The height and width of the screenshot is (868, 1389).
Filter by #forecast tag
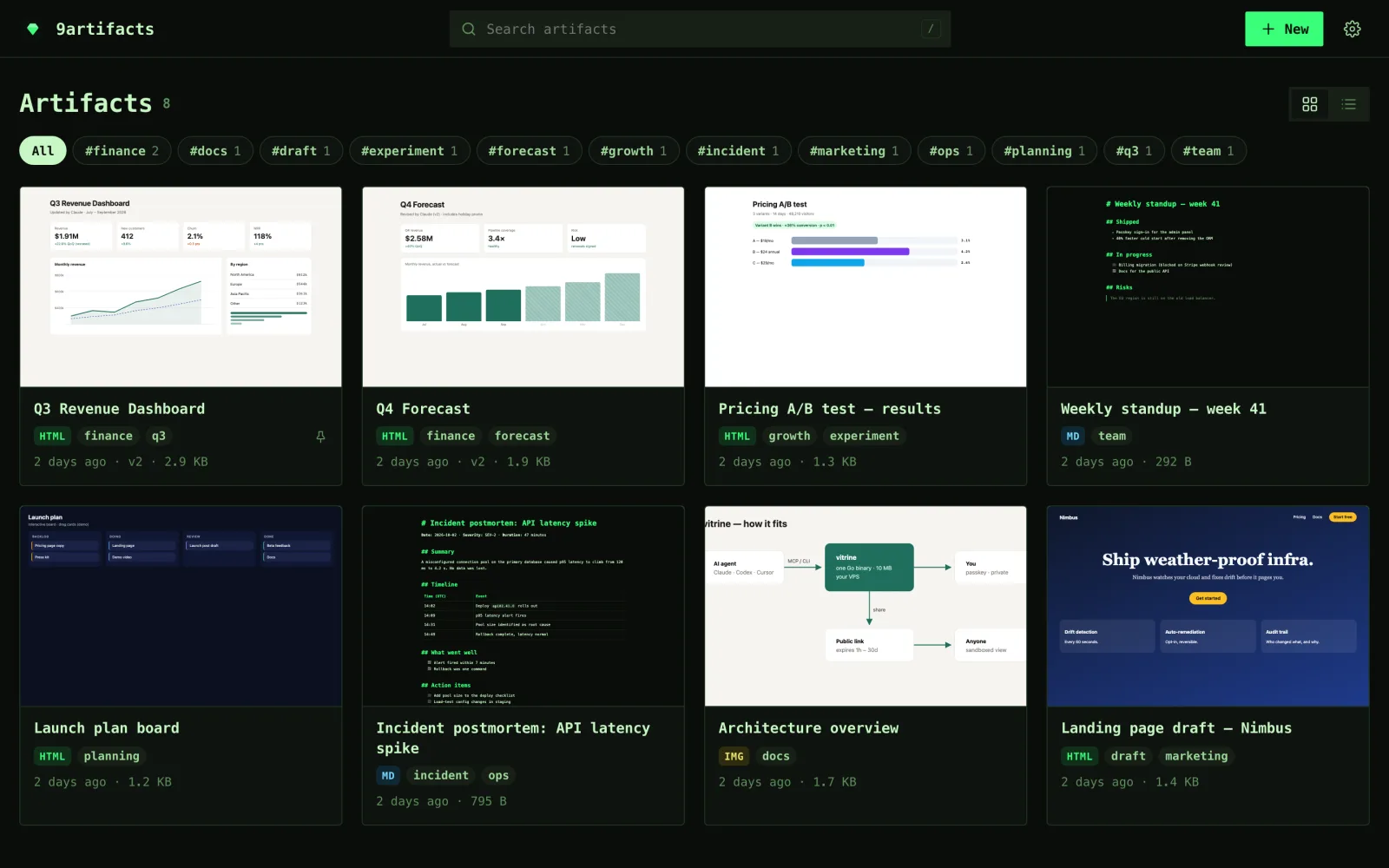click(529, 151)
